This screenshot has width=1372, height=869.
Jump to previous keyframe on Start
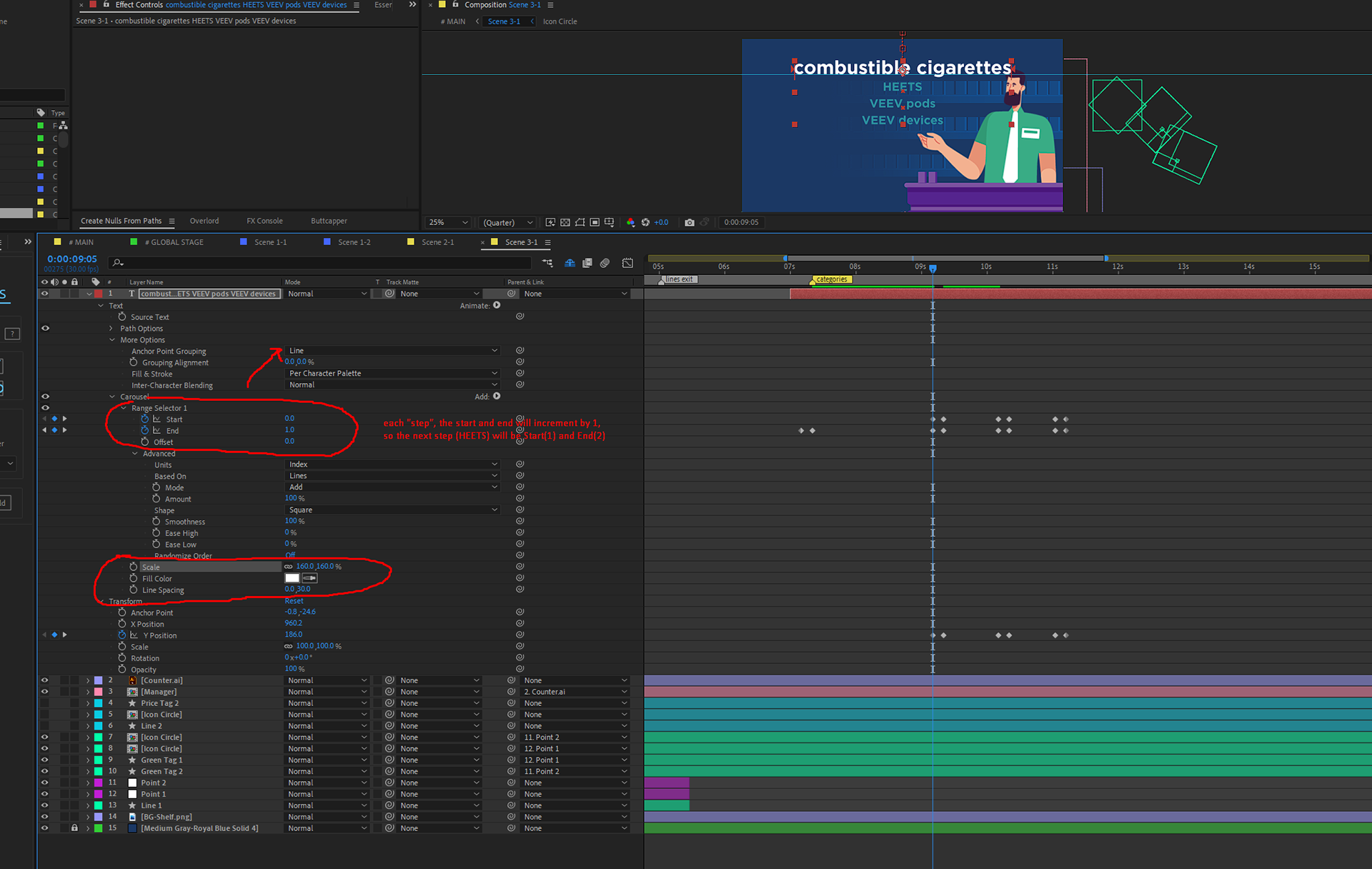pos(44,419)
